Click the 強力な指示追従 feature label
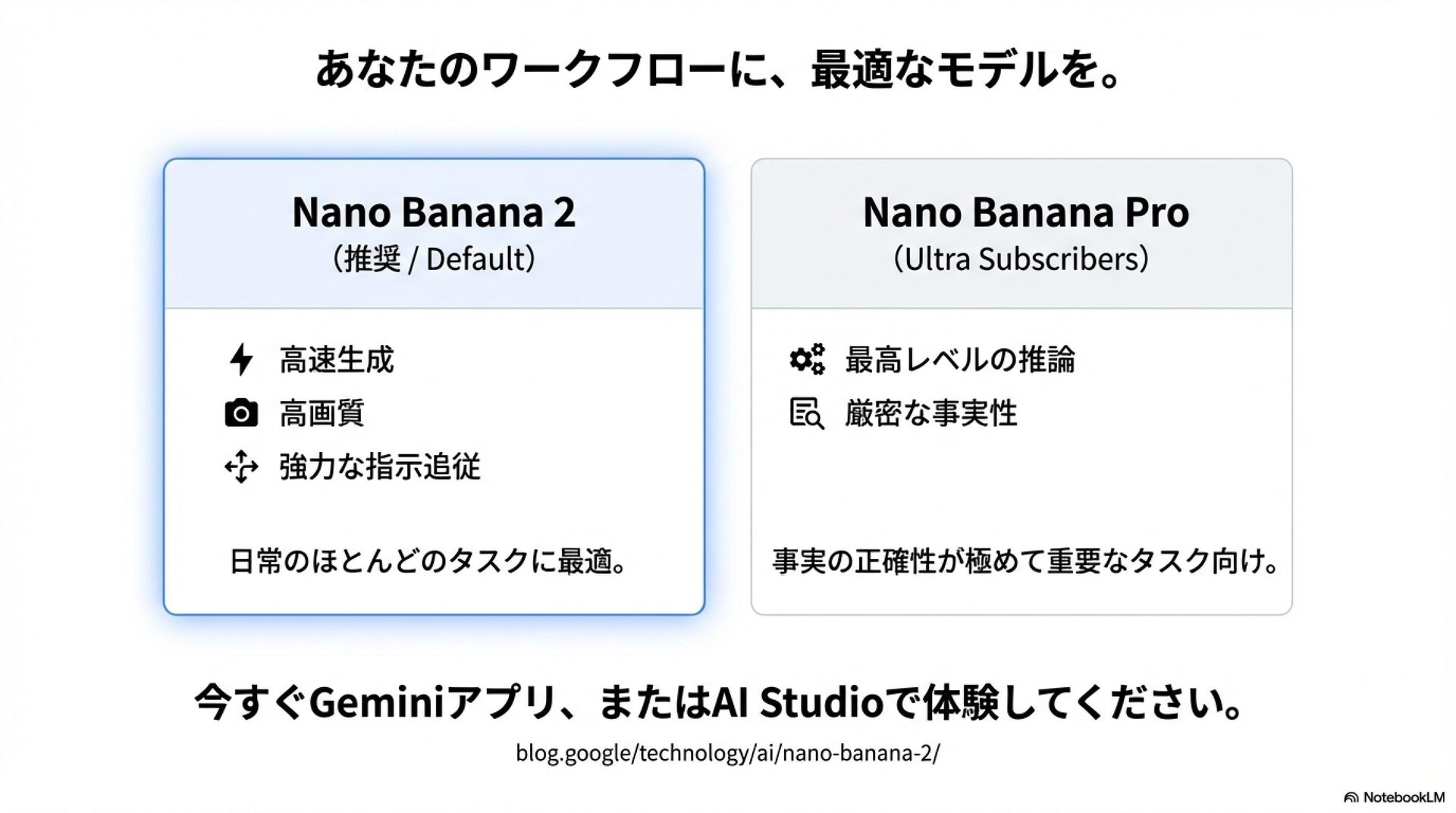The height and width of the screenshot is (813, 1456). (x=380, y=466)
